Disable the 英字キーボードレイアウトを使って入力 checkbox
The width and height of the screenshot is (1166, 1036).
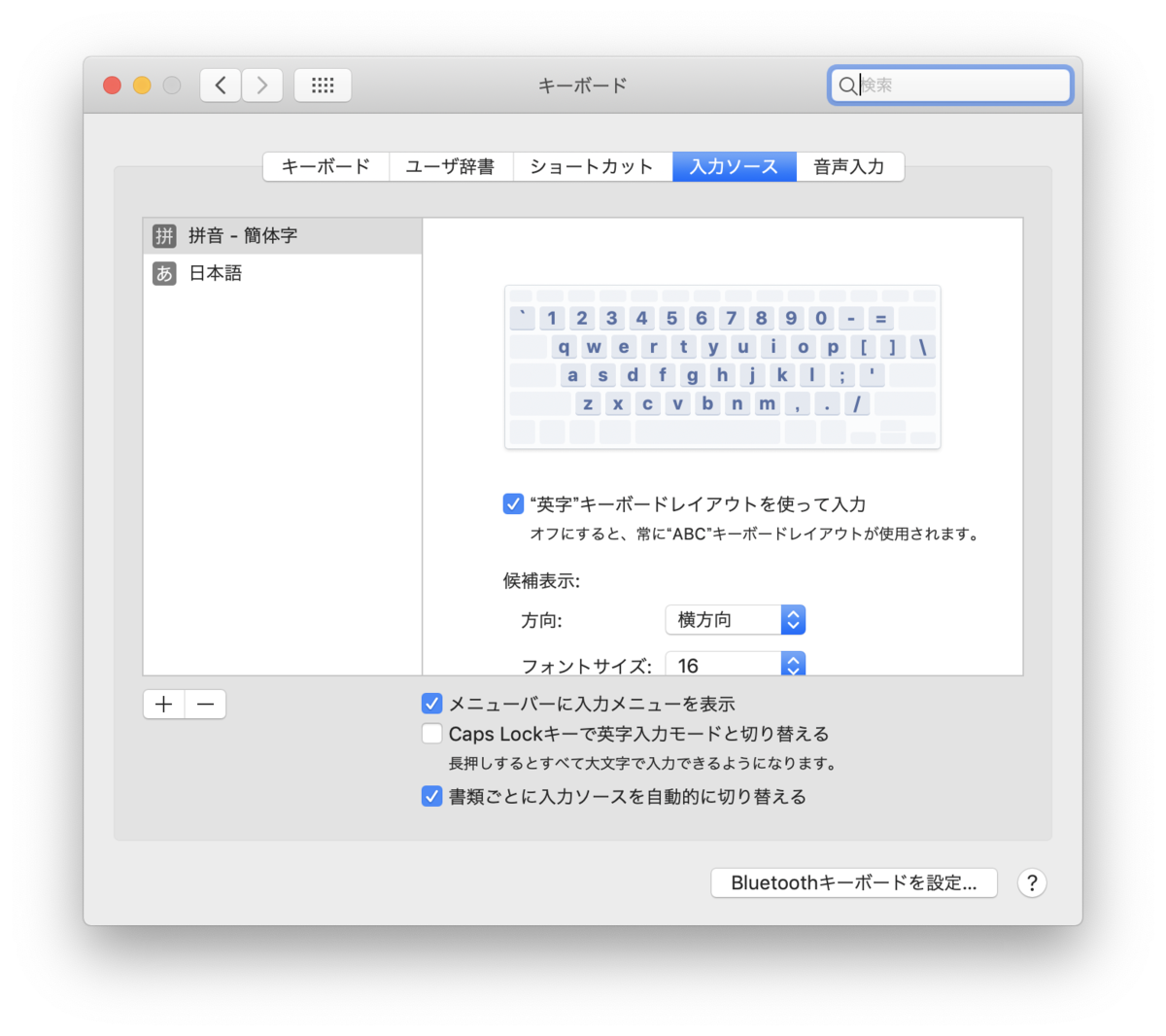[513, 503]
